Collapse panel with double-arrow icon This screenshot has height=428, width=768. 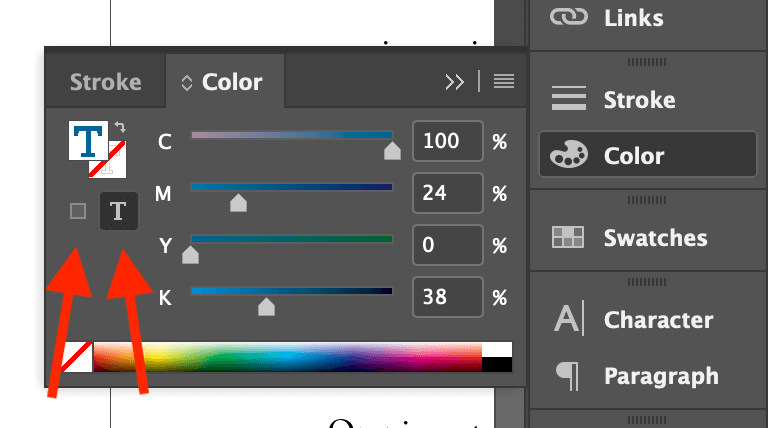coord(455,82)
